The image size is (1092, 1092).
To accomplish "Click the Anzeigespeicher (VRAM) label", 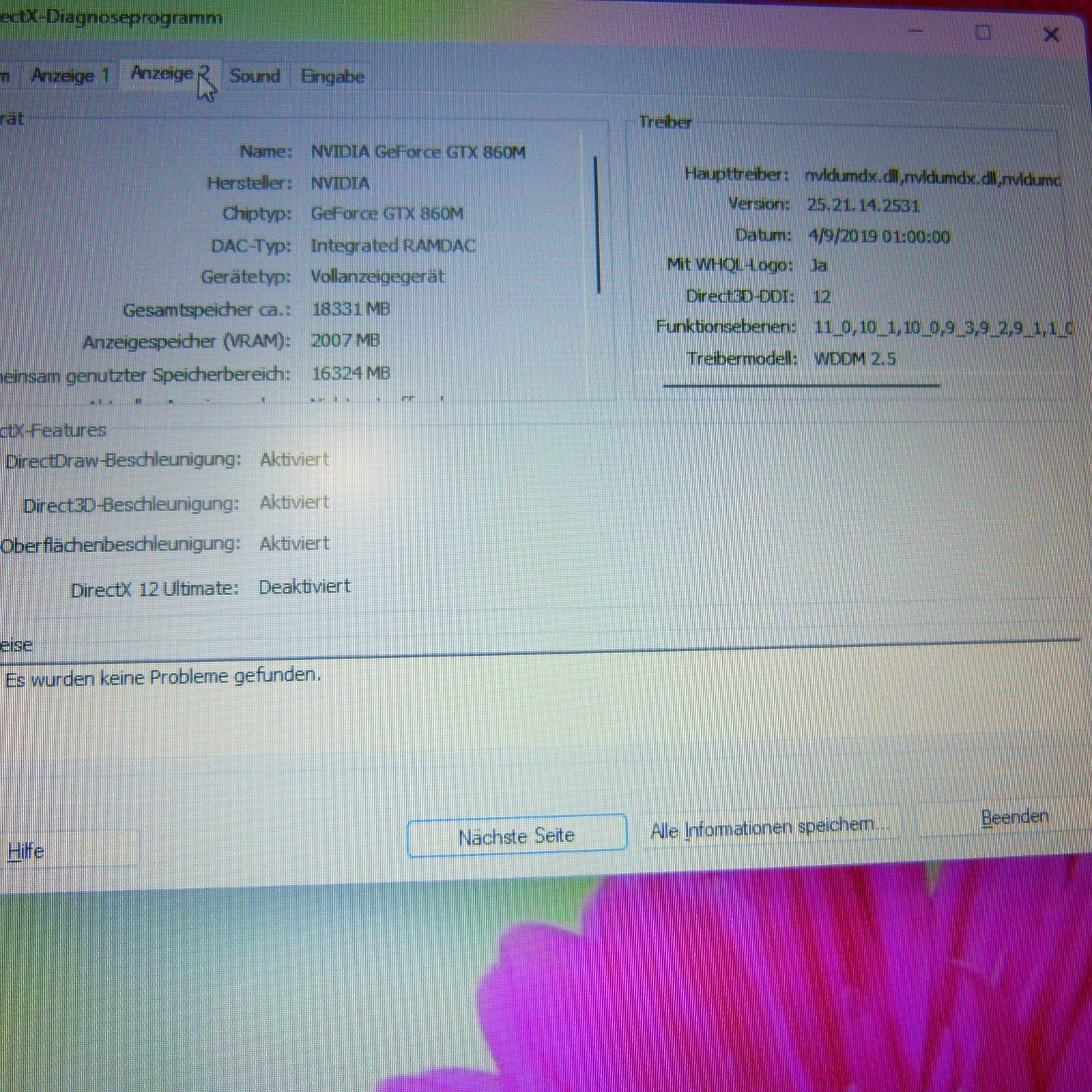I will tap(186, 341).
